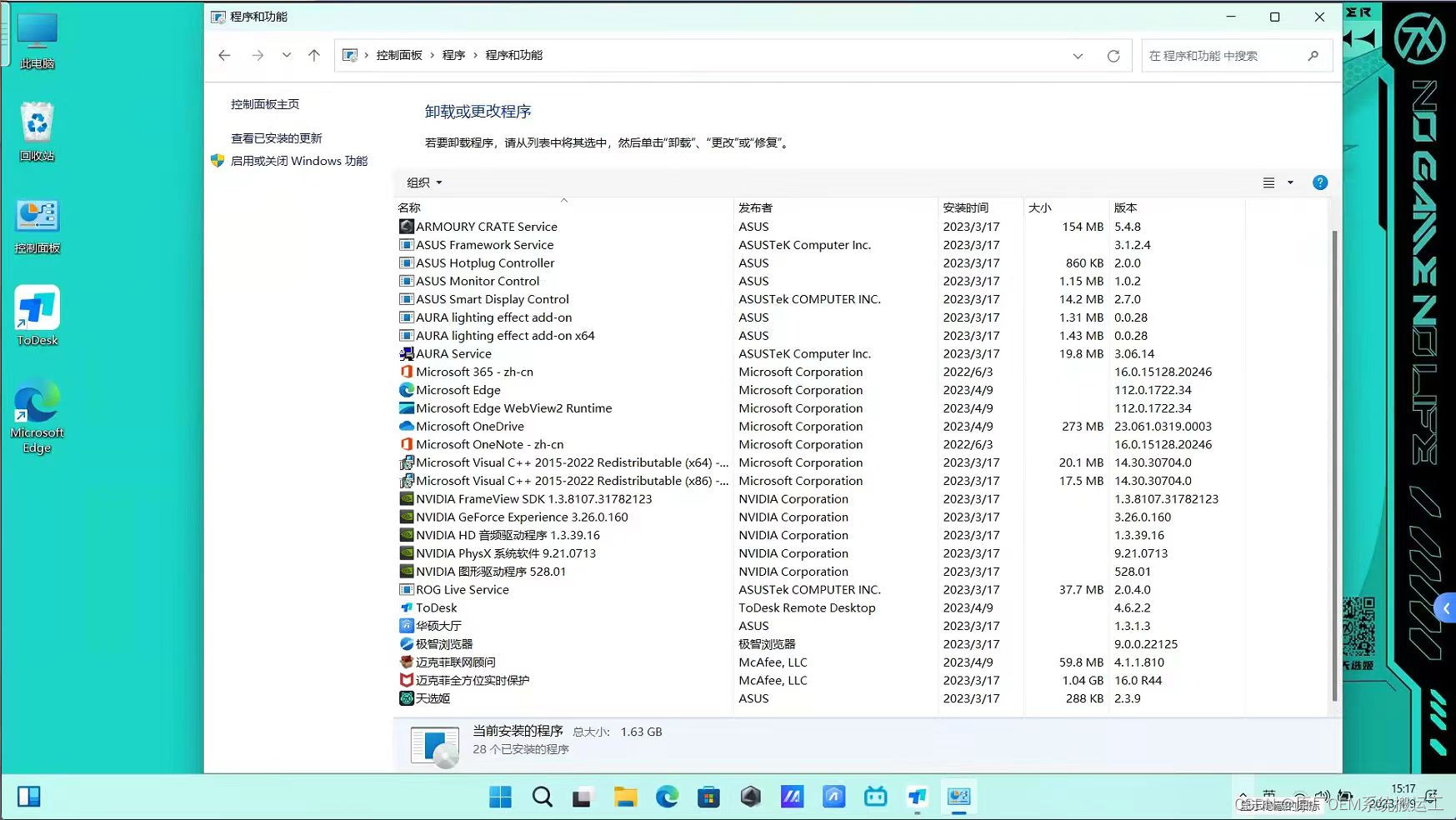This screenshot has width=1456, height=820.
Task: Select Microsoft OneNote - zh-cn row
Action: (x=821, y=444)
